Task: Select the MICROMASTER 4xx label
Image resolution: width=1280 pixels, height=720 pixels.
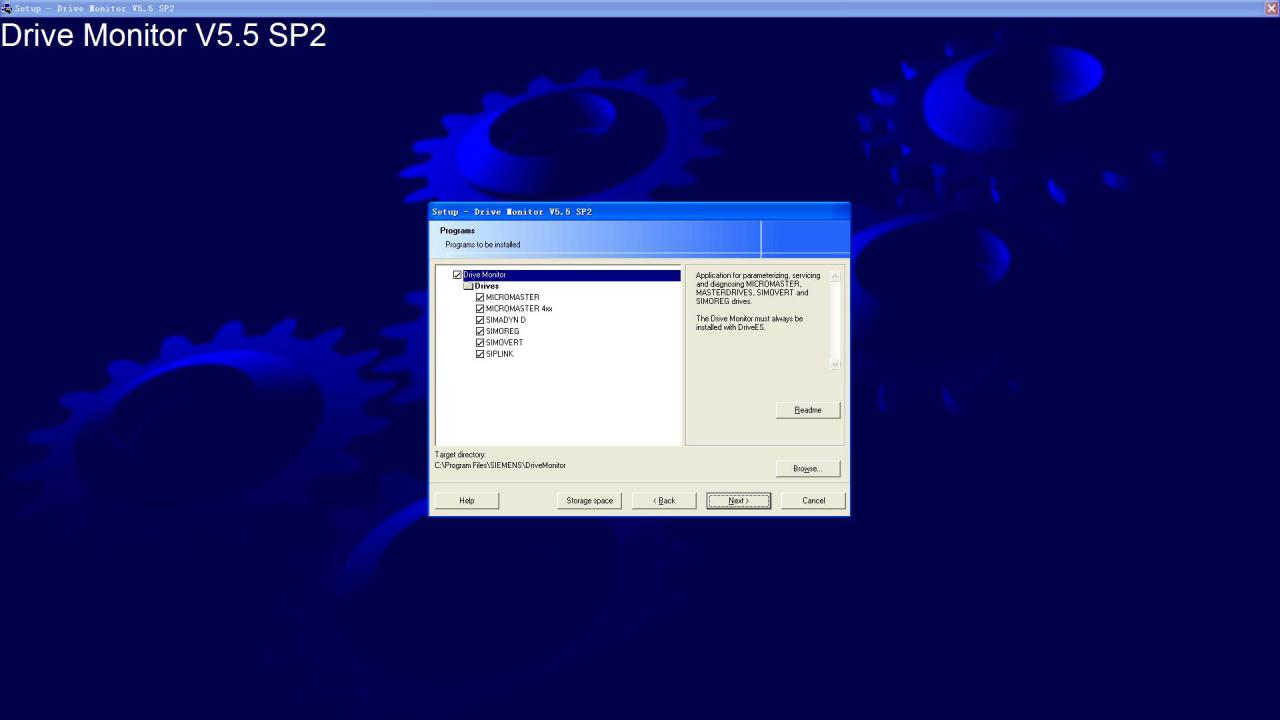Action: point(519,309)
